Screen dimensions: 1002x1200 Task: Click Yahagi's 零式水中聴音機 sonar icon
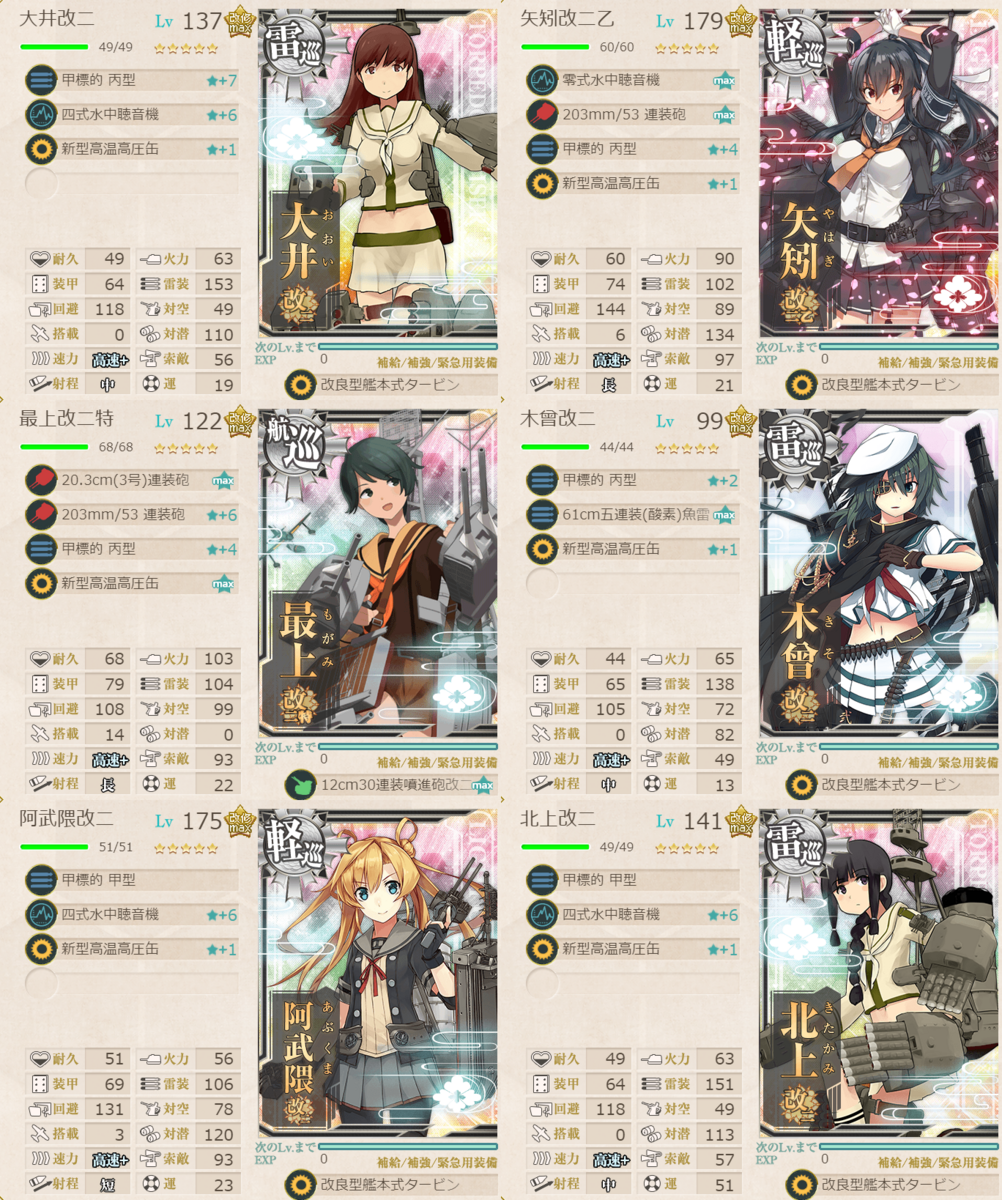point(542,80)
